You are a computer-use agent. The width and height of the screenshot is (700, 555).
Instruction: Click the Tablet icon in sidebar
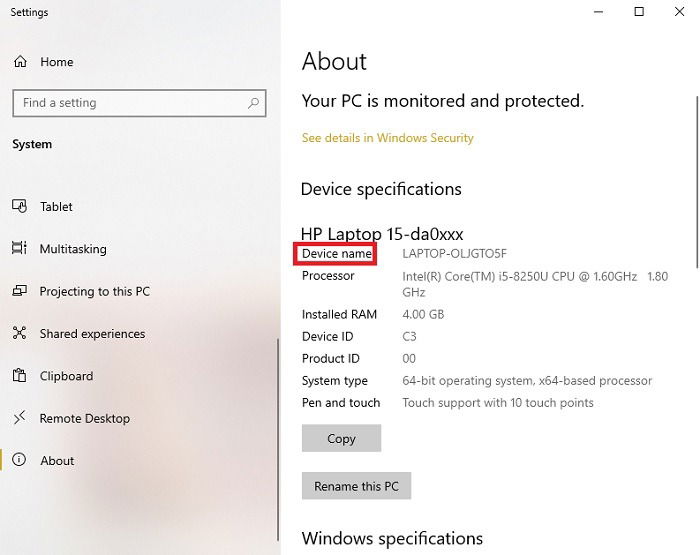19,206
